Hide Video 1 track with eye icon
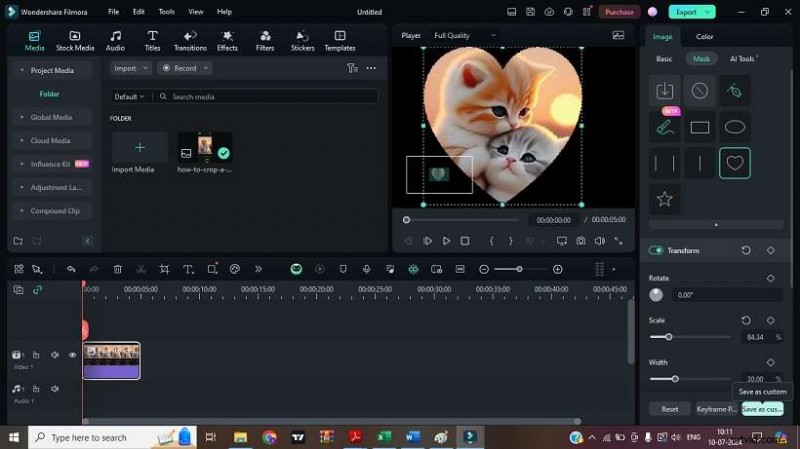This screenshot has width=800, height=449. (72, 355)
